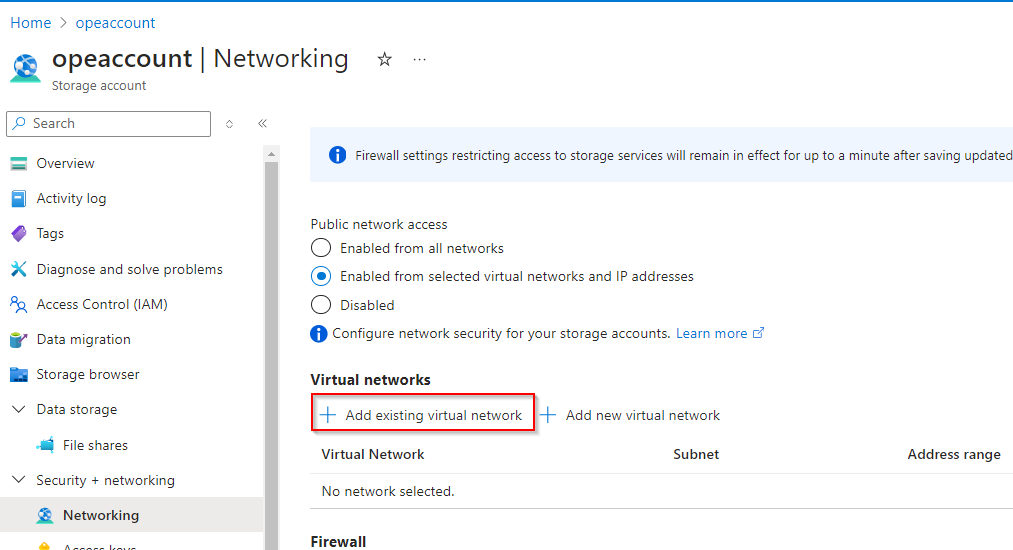Click the Data migration icon

[x=18, y=340]
